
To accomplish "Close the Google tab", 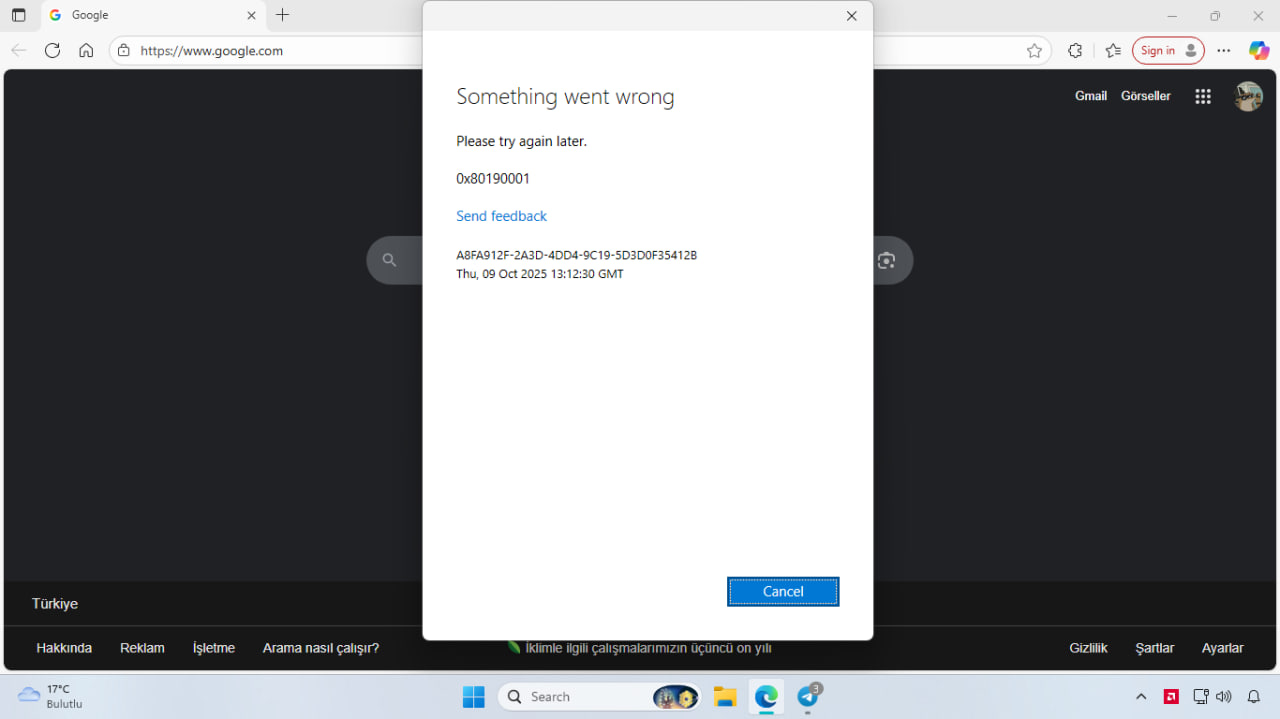I will click(x=251, y=15).
